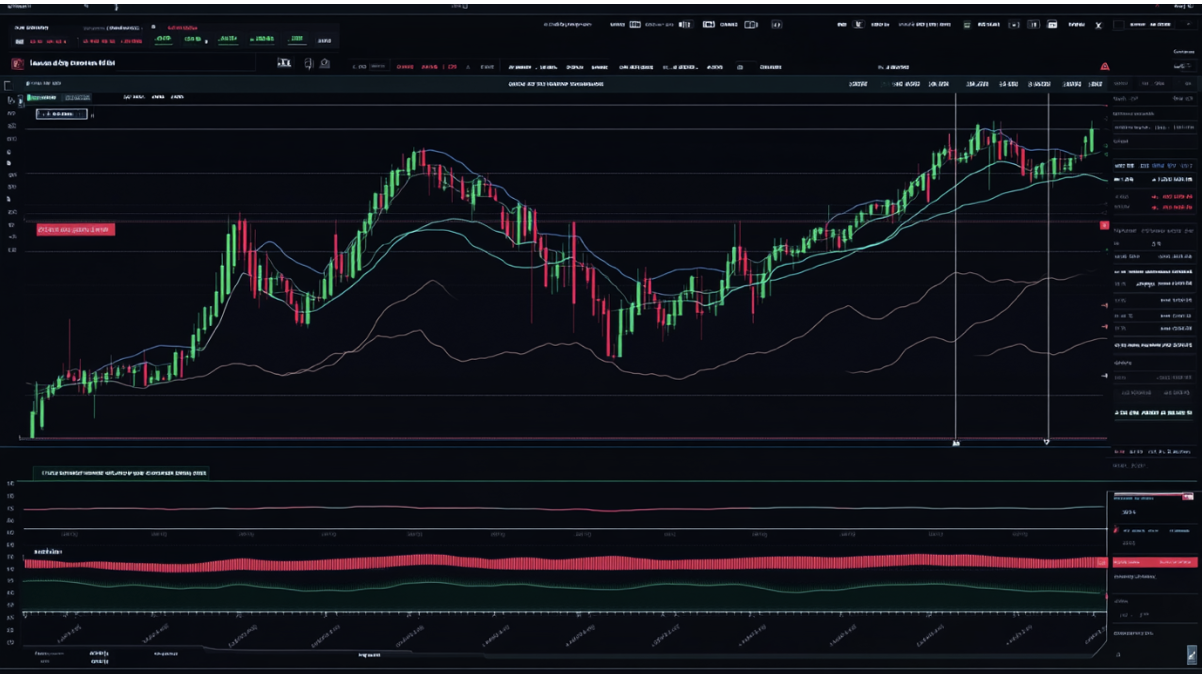
Task: Select the second tab in the bottom-left bar
Action: click(x=99, y=652)
